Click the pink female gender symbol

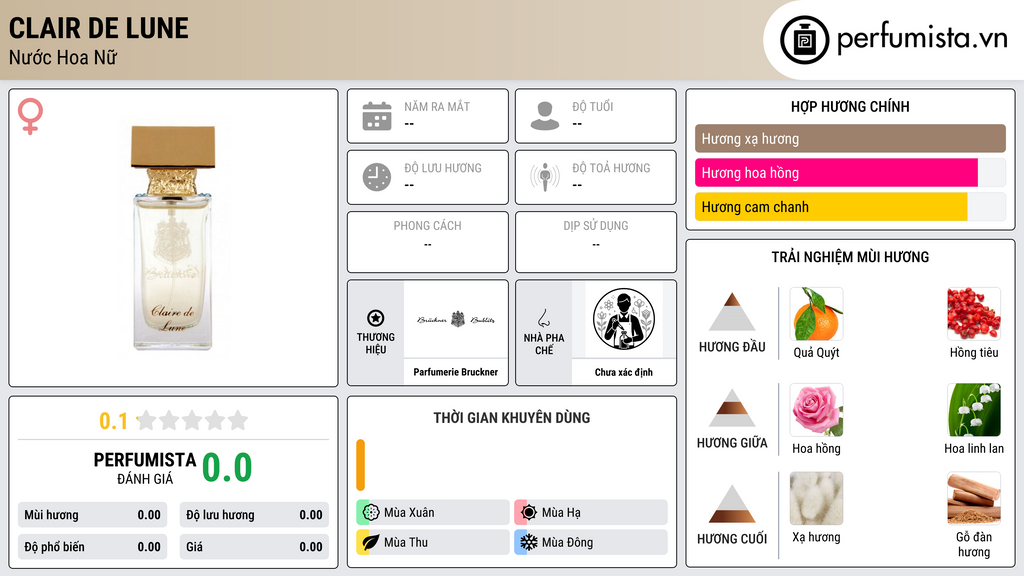pos(30,116)
